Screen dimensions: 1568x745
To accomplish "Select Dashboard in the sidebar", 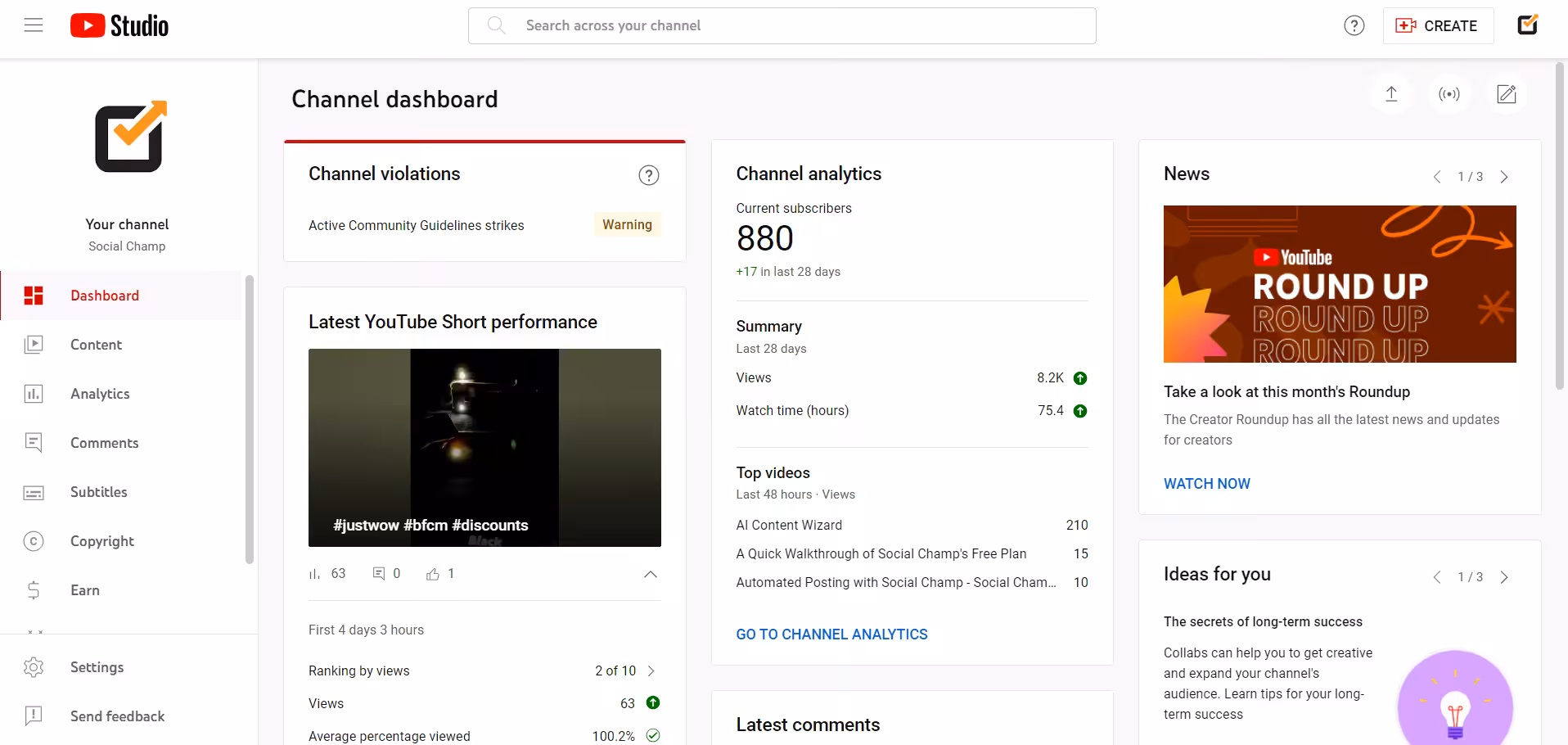I will 122,296.
